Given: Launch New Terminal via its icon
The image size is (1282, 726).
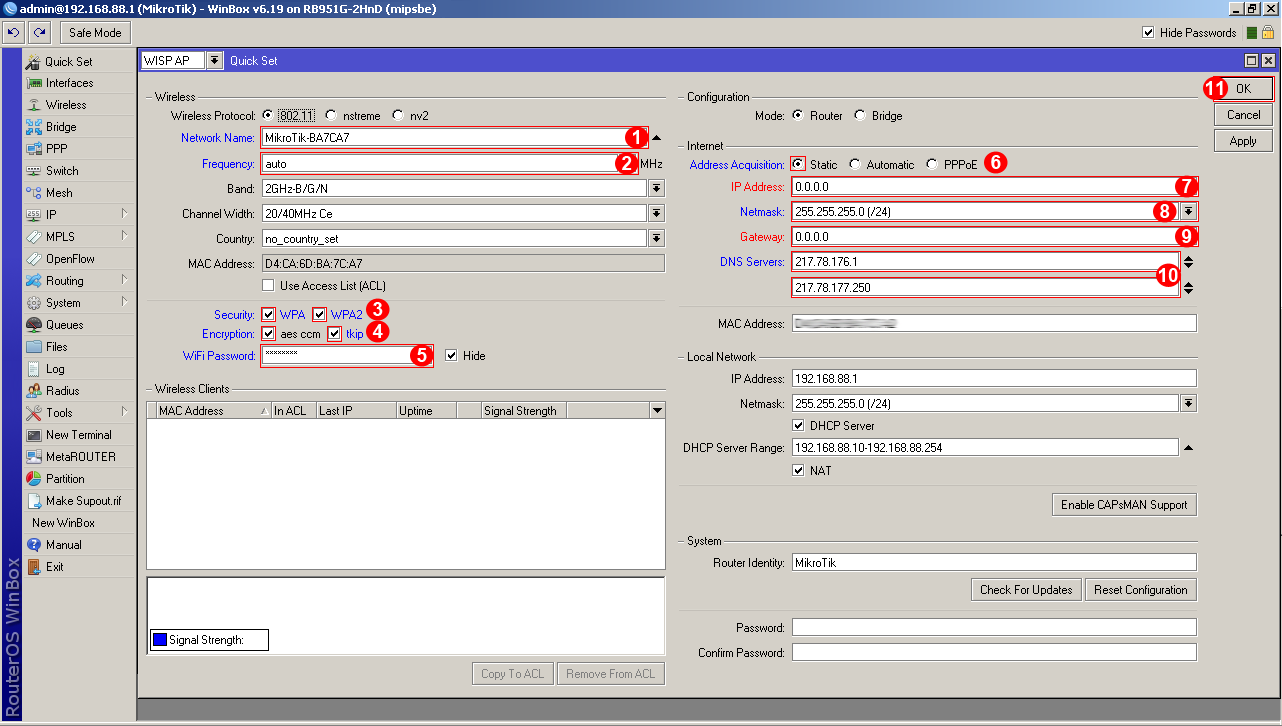Looking at the screenshot, I should click(x=34, y=435).
